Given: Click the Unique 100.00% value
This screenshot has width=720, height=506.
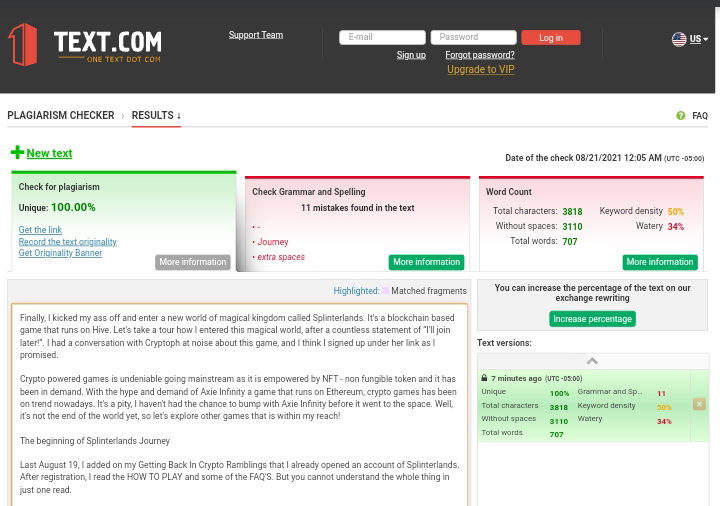Looking at the screenshot, I should coord(73,207).
